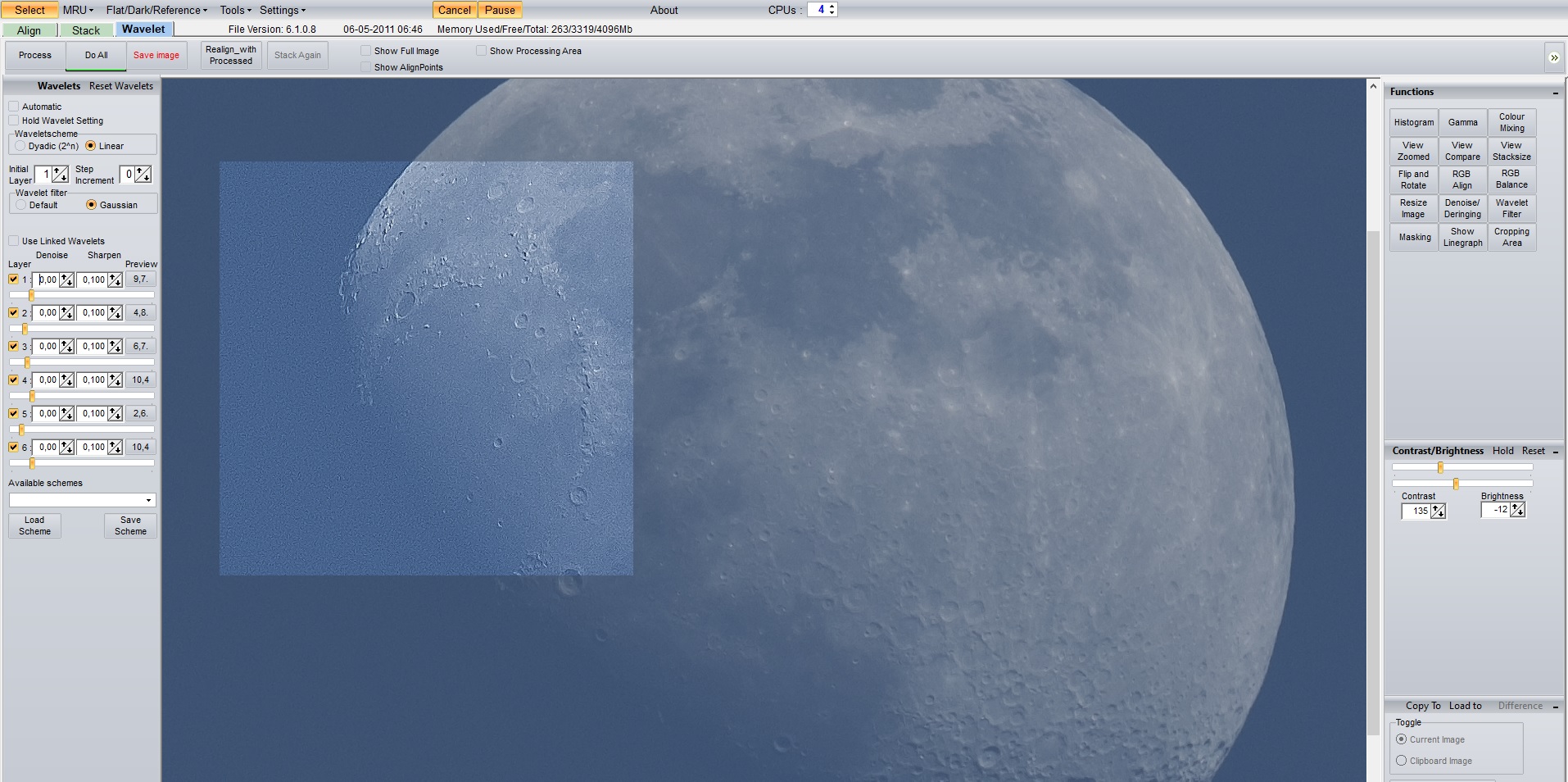Switch to the Stack tab
The image size is (1568, 782).
pyautogui.click(x=86, y=30)
